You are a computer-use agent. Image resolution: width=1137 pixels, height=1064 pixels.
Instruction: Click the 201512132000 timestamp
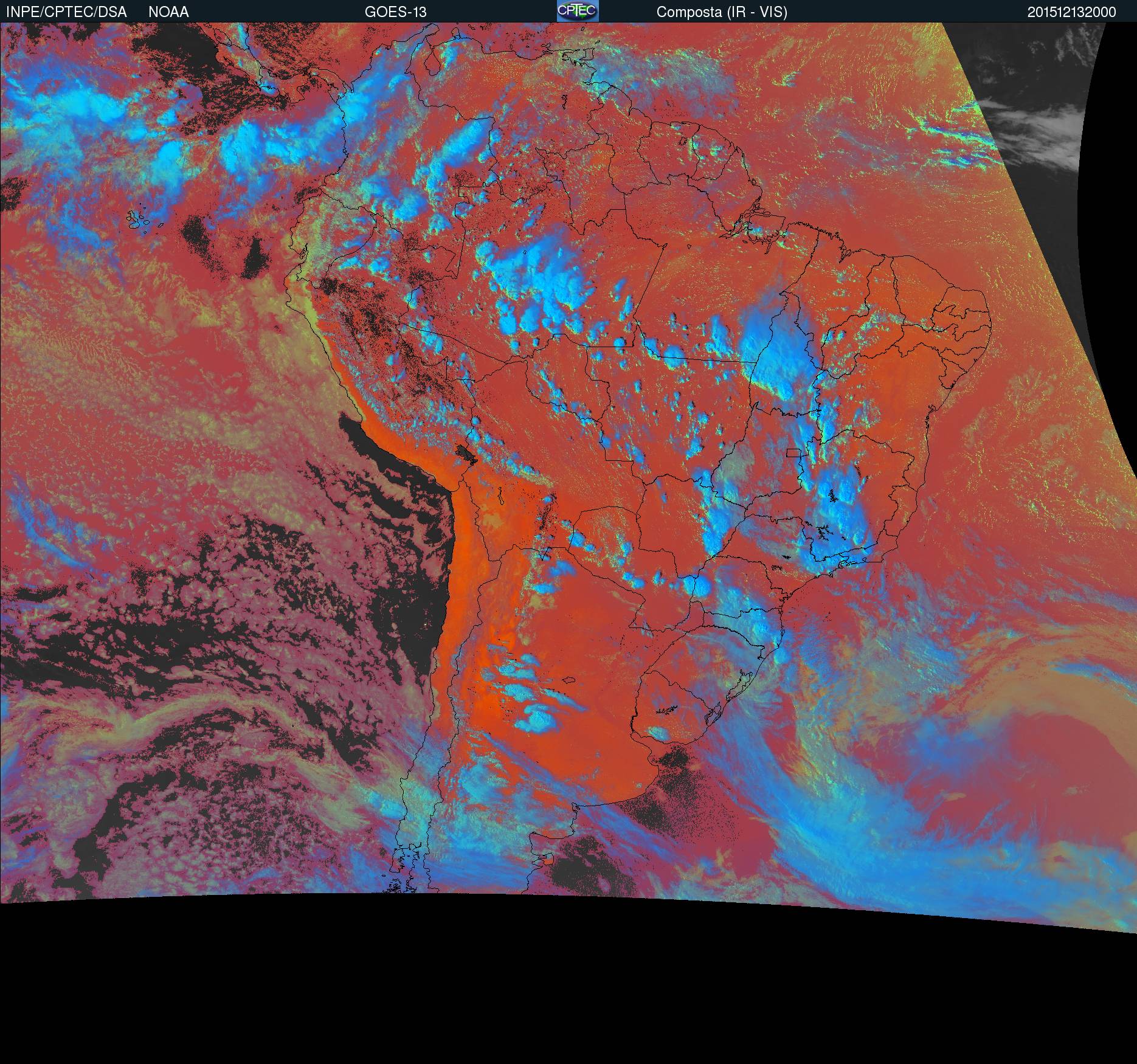1072,12
